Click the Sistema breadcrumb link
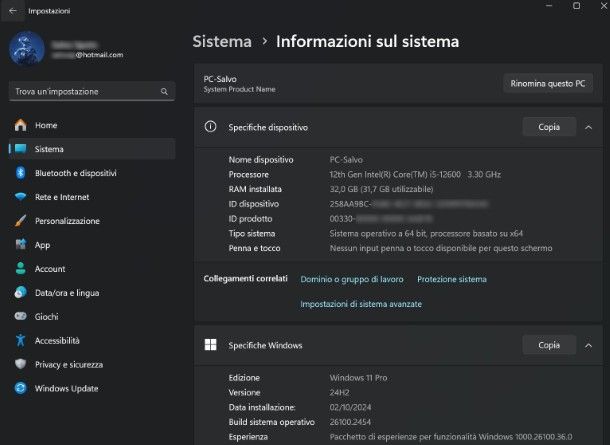This screenshot has height=445, width=610. click(x=222, y=42)
